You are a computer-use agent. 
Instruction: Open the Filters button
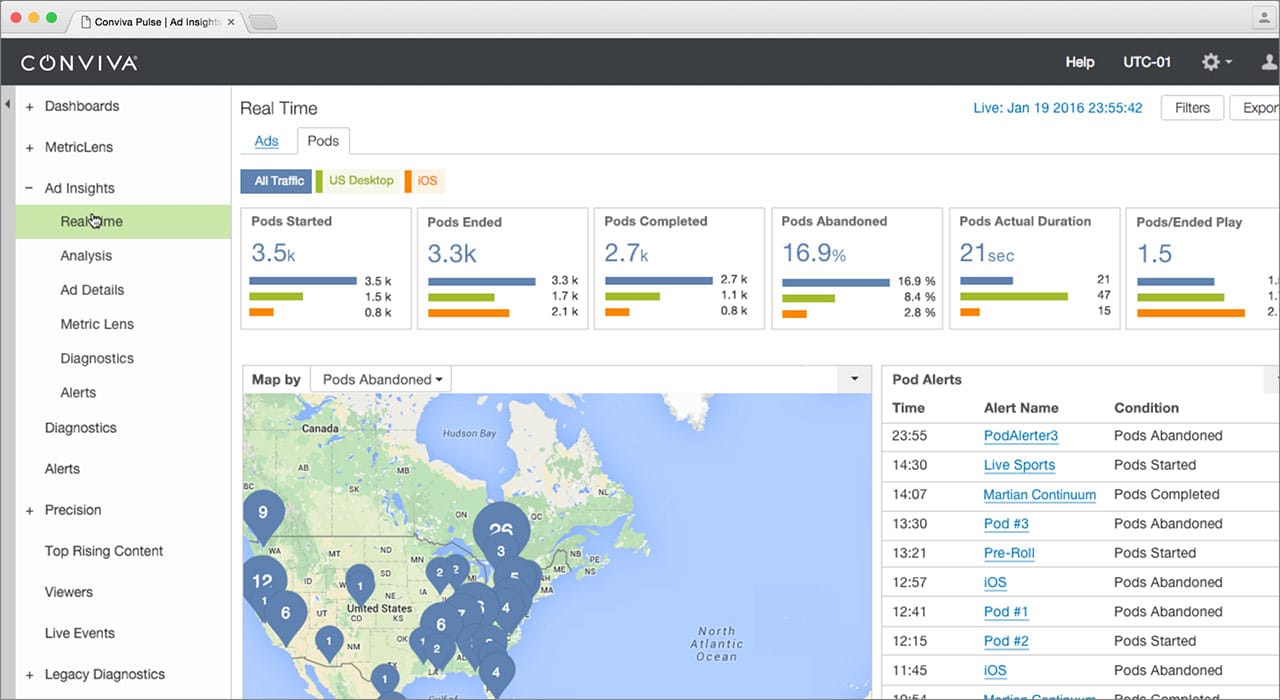tap(1192, 108)
